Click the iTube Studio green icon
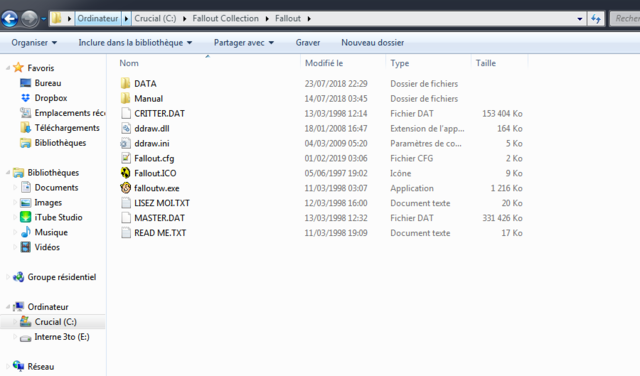 pyautogui.click(x=25, y=217)
